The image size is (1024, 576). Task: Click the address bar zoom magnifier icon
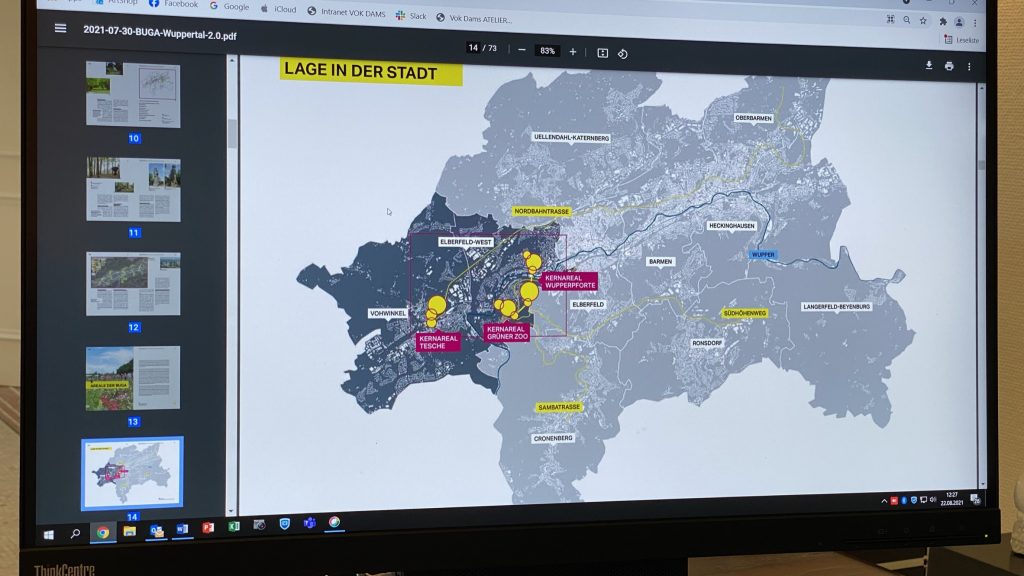906,20
